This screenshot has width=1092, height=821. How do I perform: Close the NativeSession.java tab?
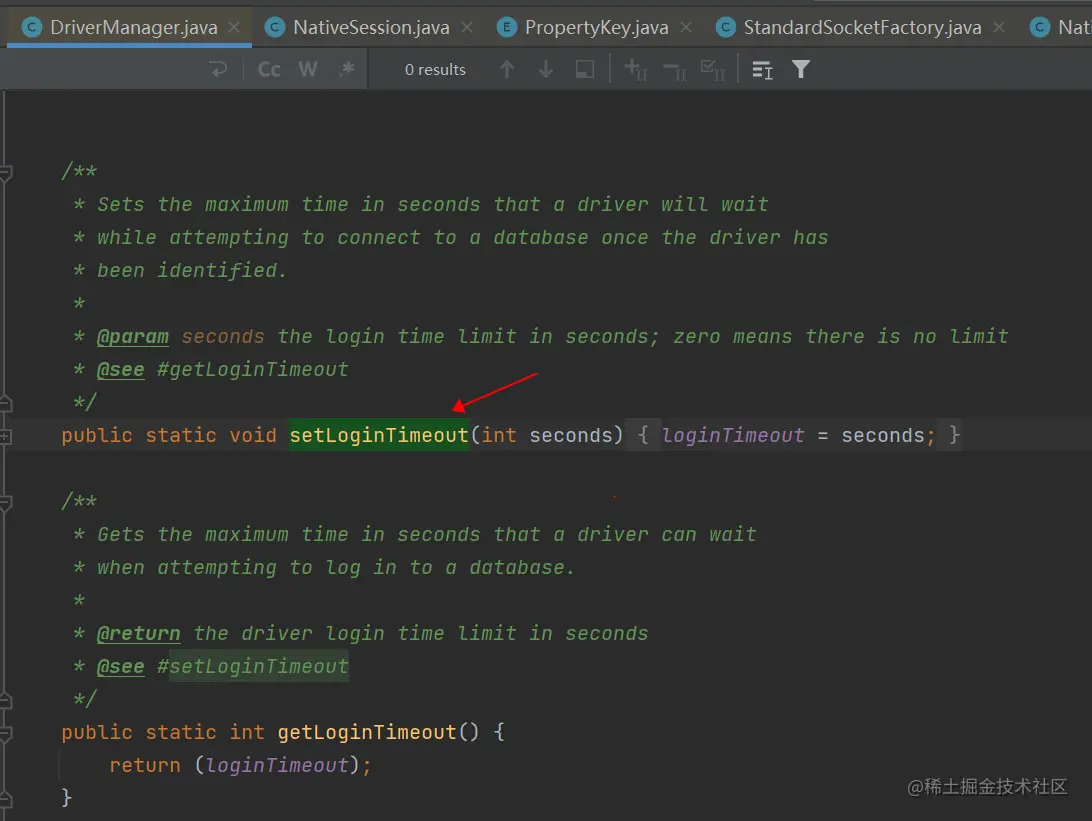(467, 27)
